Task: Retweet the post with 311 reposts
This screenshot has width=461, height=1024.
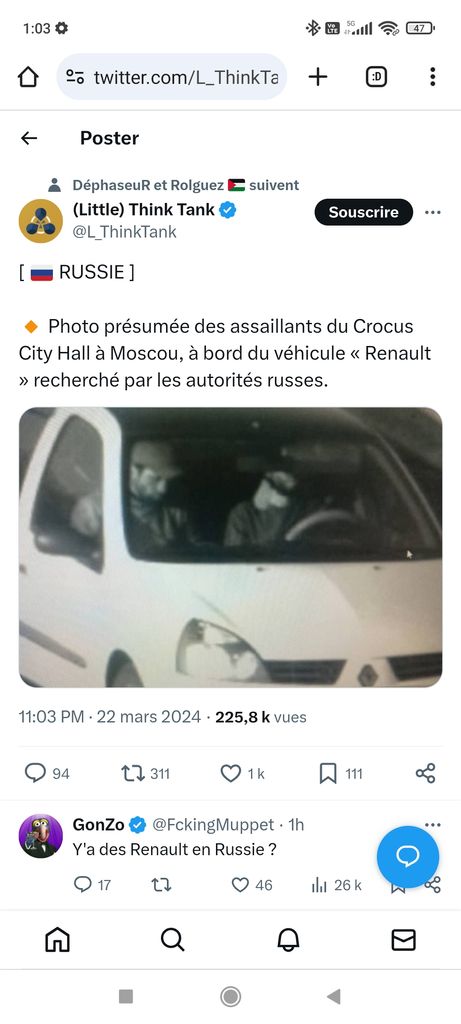Action: coord(146,773)
